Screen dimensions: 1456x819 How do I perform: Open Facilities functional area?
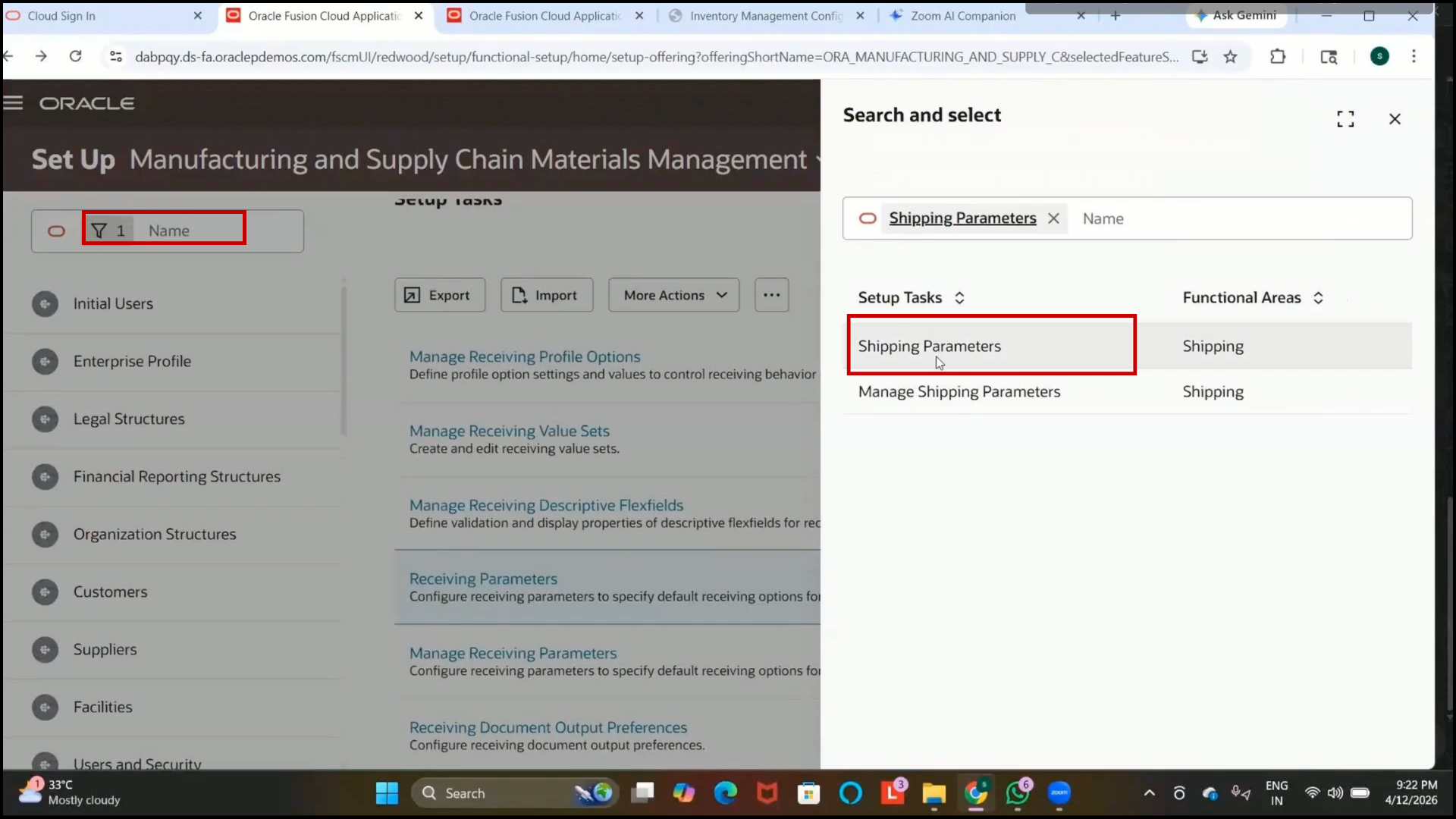tap(102, 707)
